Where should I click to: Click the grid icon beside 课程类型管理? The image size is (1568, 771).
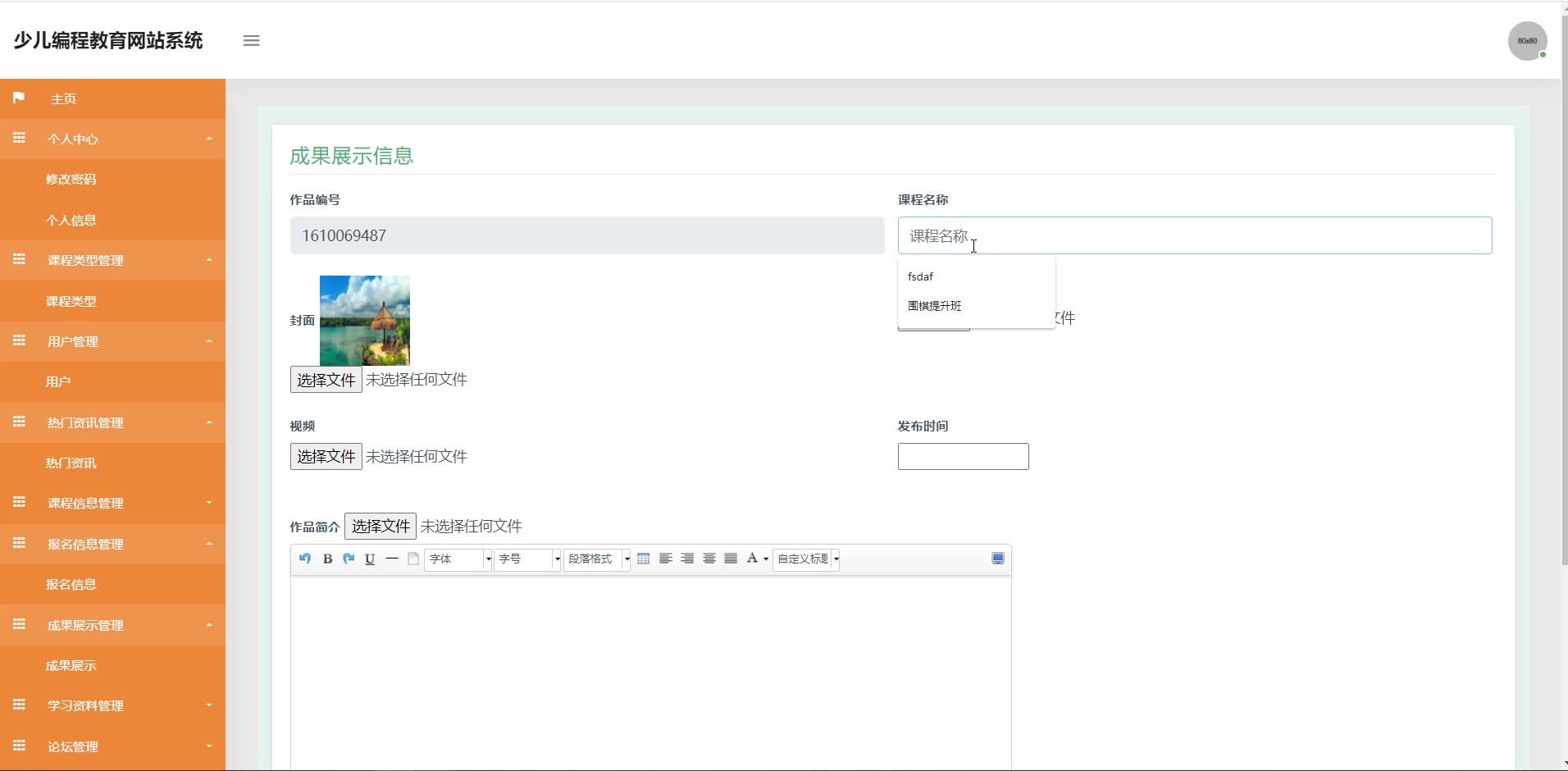click(x=19, y=259)
